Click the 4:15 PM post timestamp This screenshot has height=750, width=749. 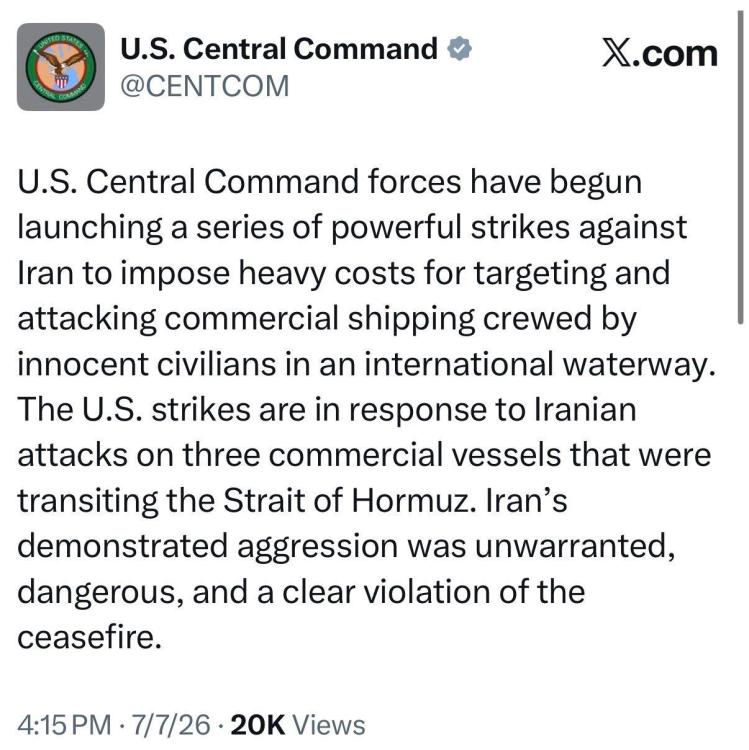(64, 725)
